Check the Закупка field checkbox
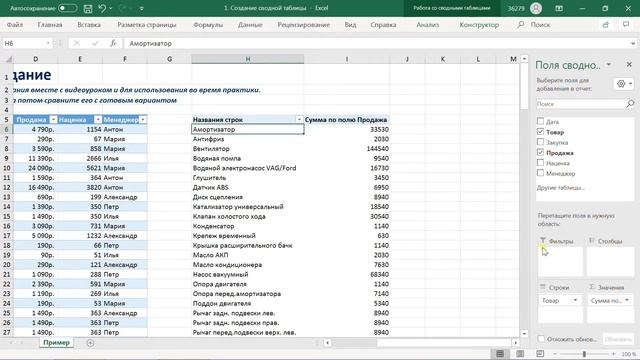 coord(540,142)
